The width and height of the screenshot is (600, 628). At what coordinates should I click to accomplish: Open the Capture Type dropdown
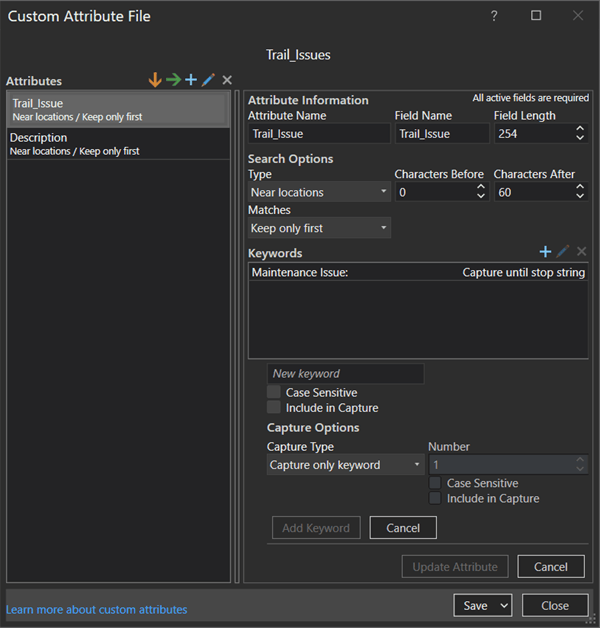point(345,465)
